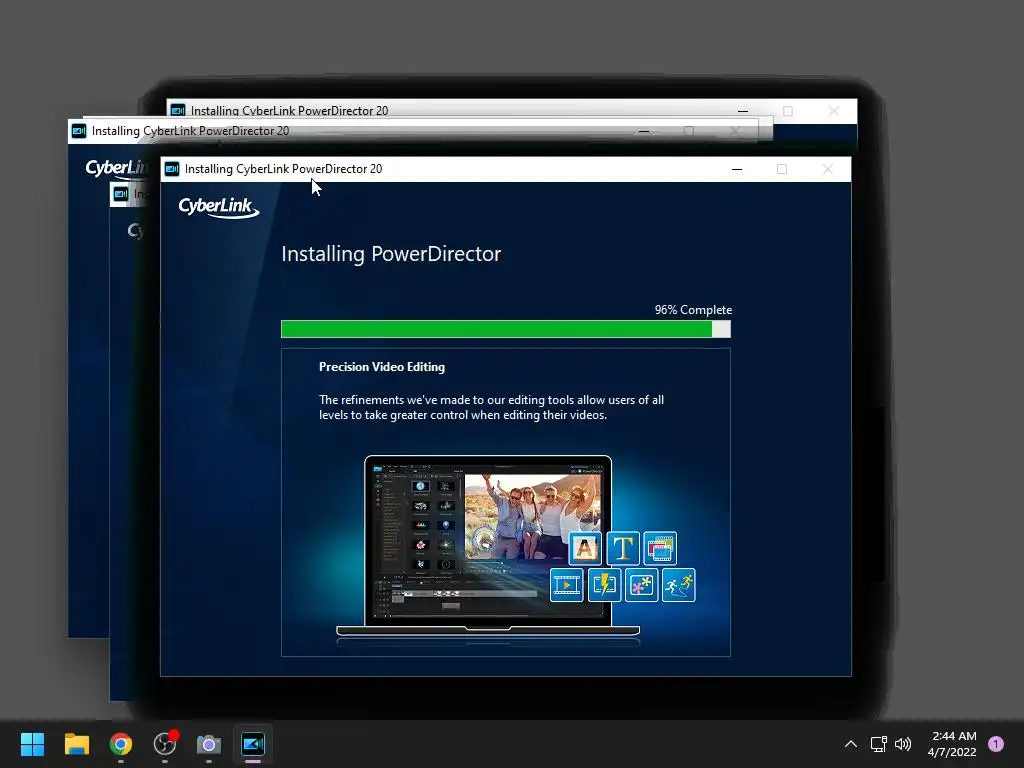
Task: Open the Windows Start menu
Action: 32,743
